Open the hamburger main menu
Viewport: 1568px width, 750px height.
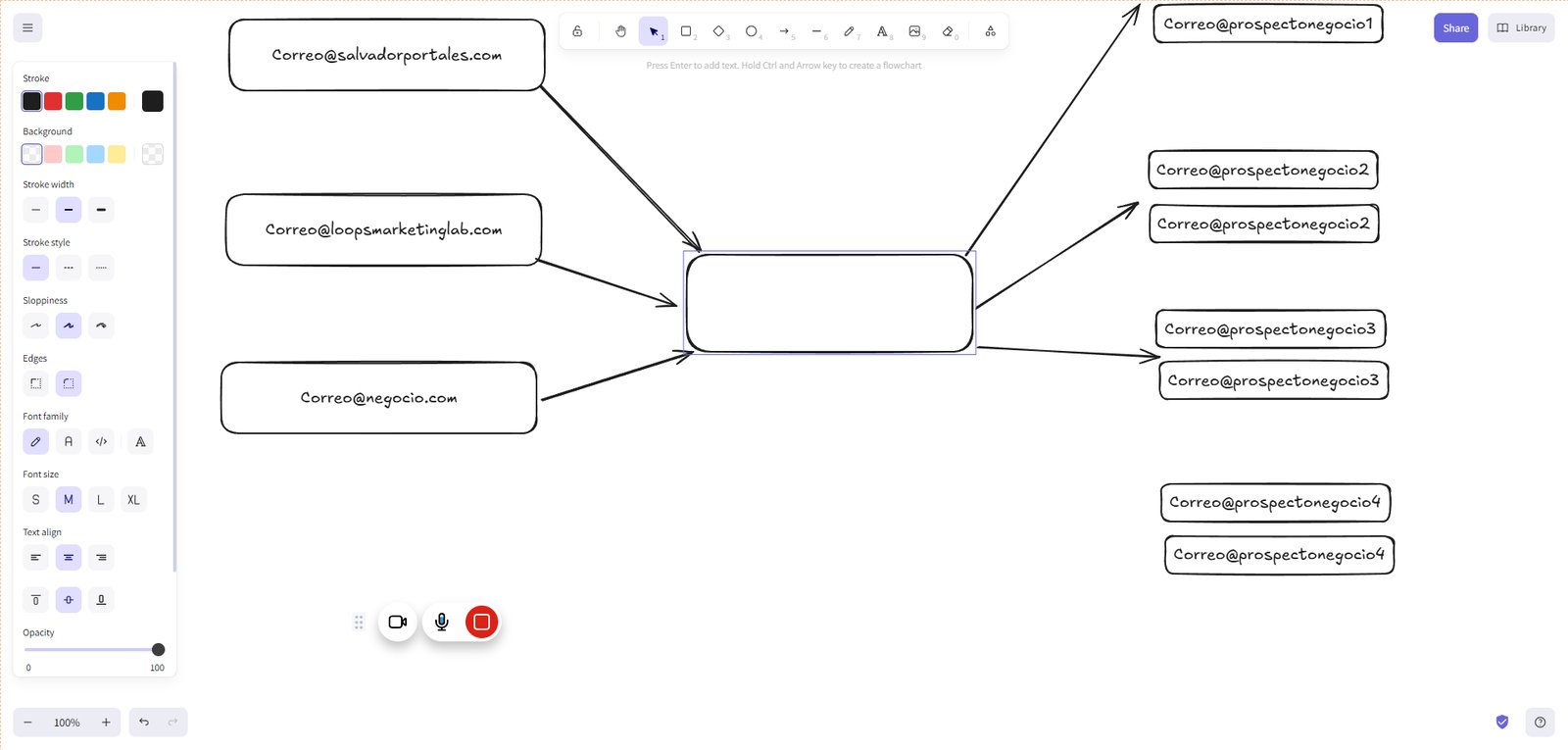pos(27,28)
